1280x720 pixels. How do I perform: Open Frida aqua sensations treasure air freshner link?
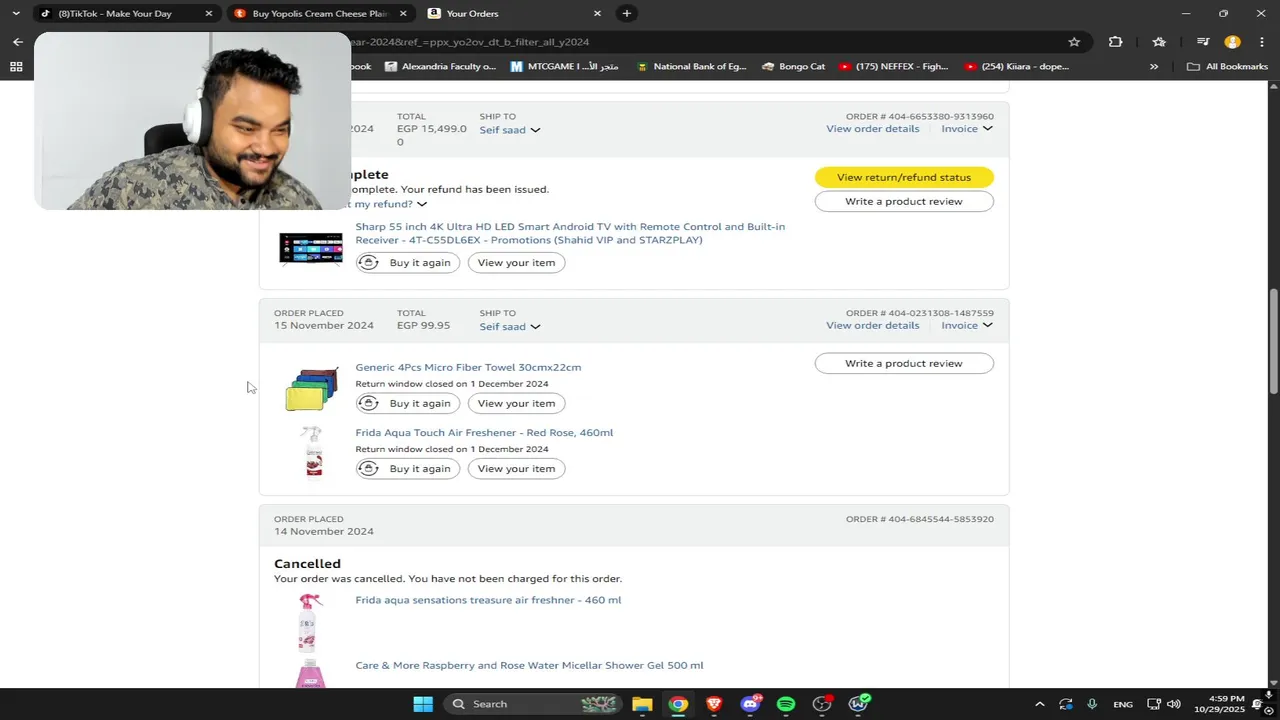coord(488,600)
